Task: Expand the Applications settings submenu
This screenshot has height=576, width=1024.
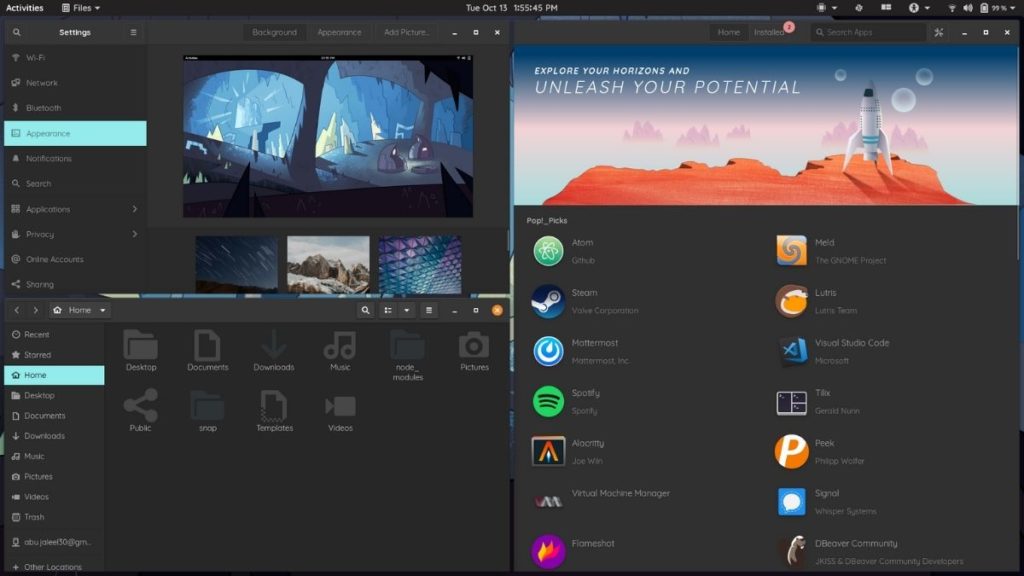Action: (134, 209)
